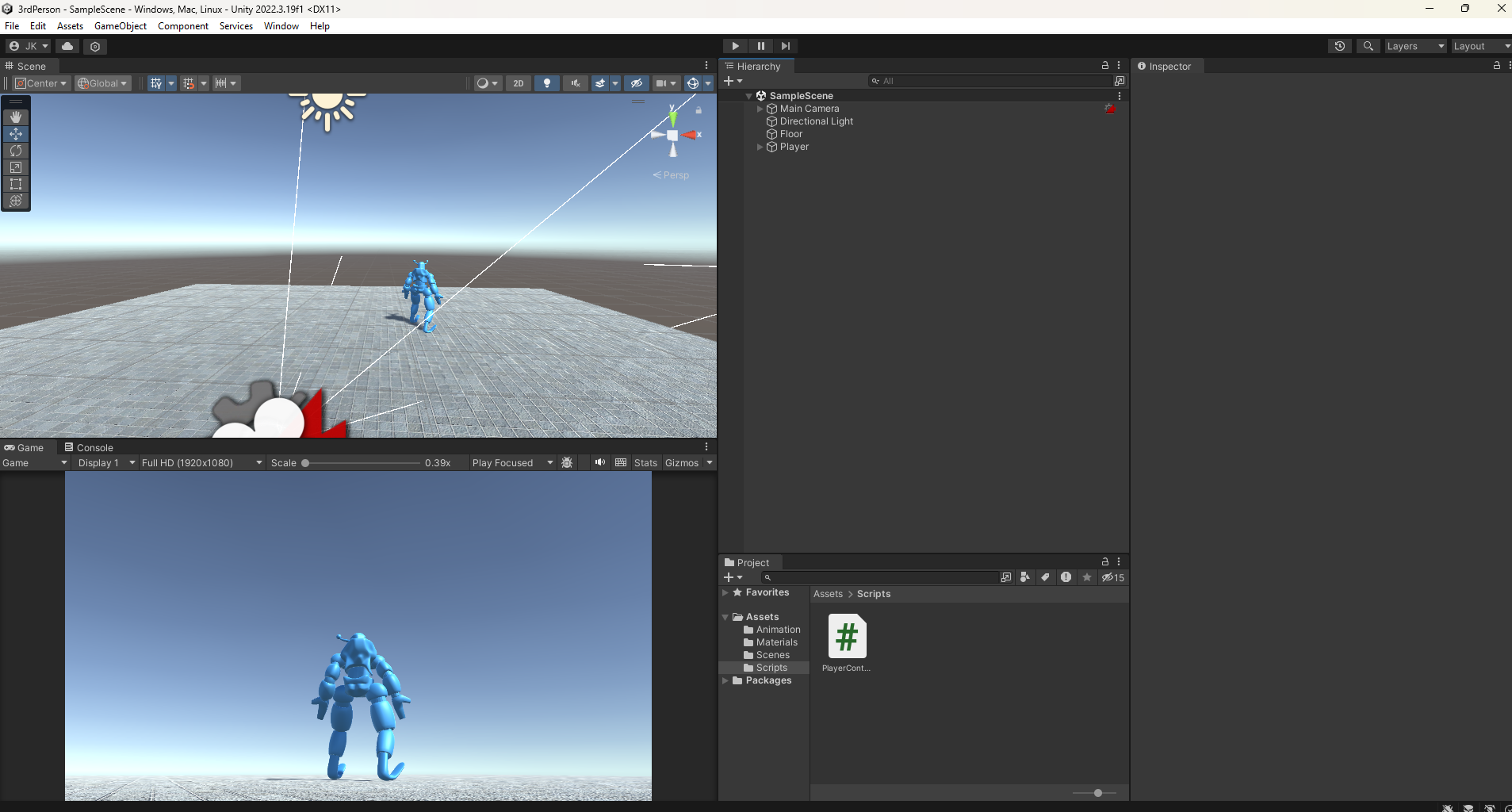1512x812 pixels.
Task: Open Undo History icon
Action: pyautogui.click(x=1339, y=46)
